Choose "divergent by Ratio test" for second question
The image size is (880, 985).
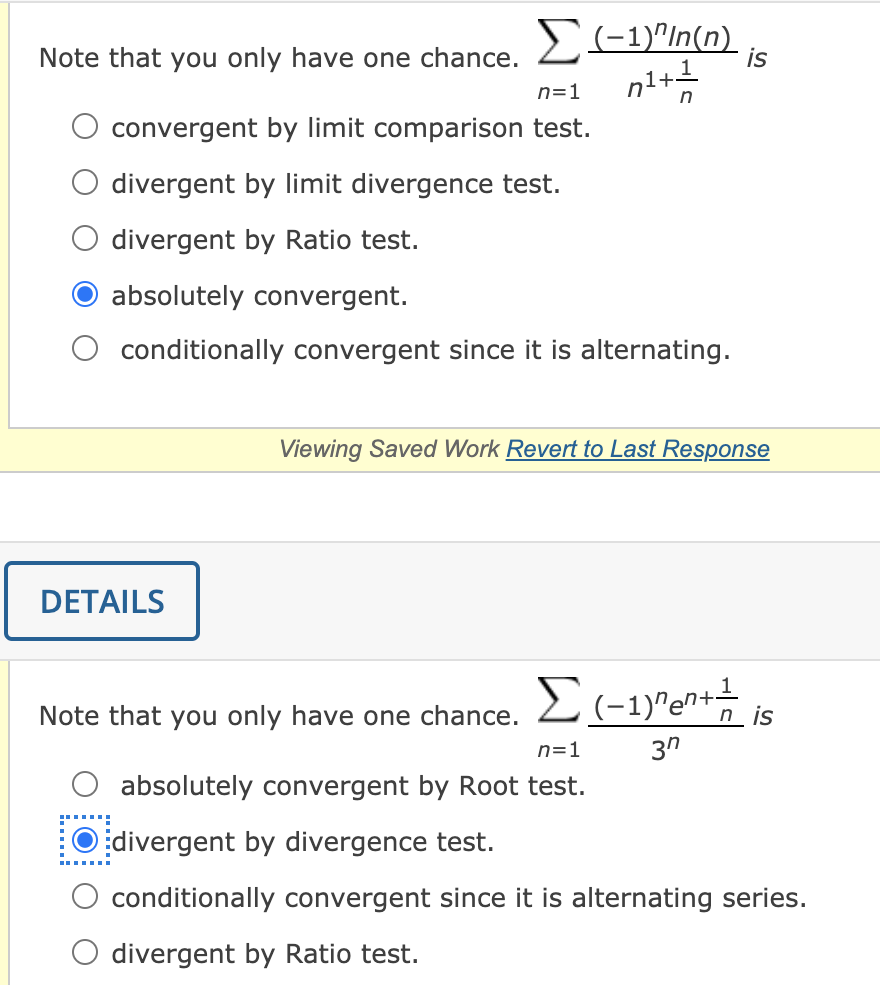pyautogui.click(x=85, y=953)
